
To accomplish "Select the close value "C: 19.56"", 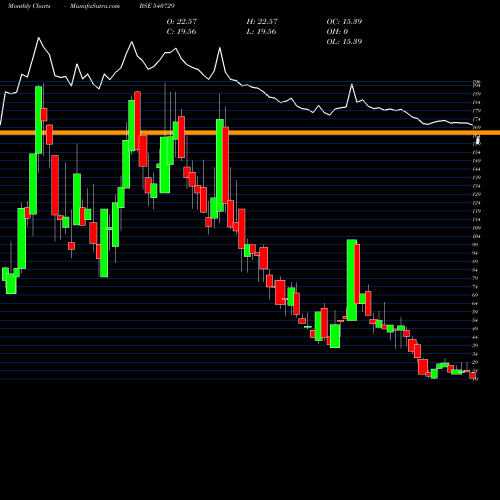I will tap(181, 31).
